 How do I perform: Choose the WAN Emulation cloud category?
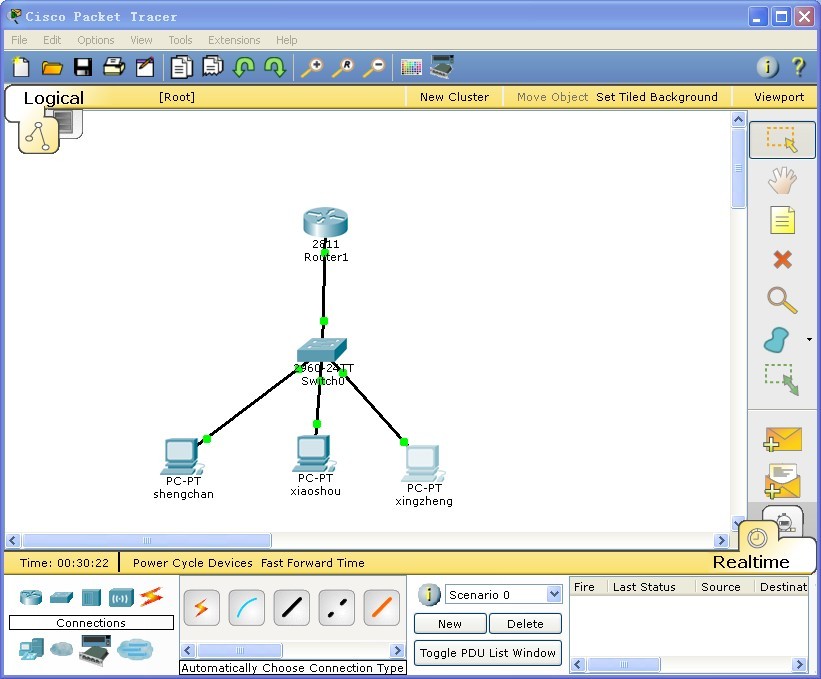coord(62,649)
